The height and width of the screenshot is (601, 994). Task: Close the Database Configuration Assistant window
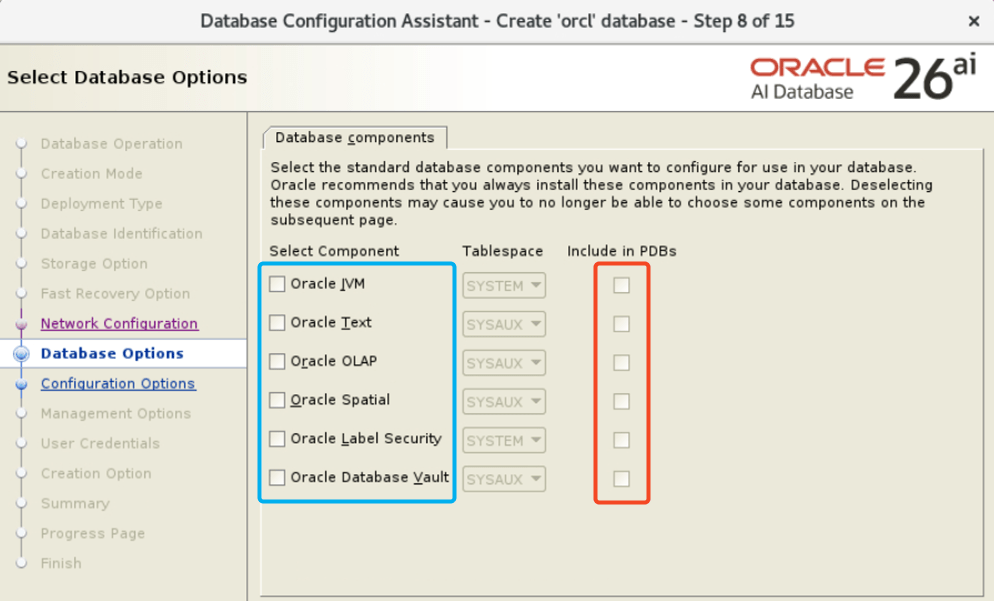pos(974,20)
